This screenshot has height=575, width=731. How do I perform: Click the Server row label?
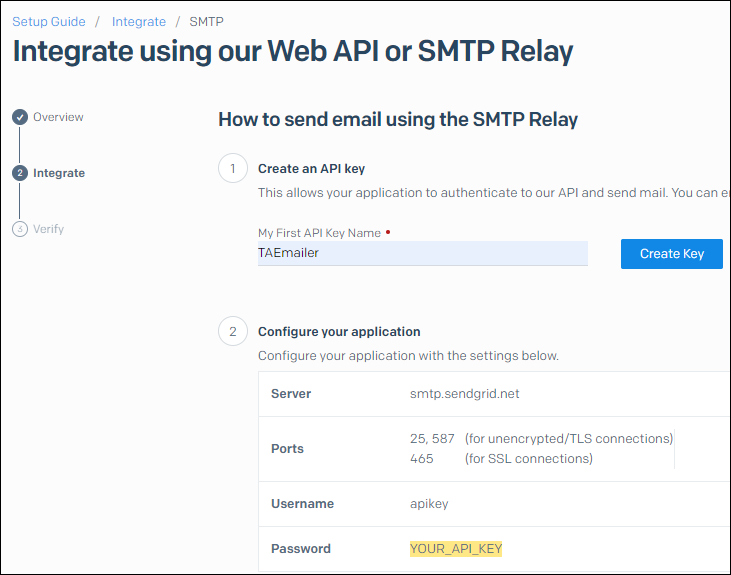pos(291,394)
